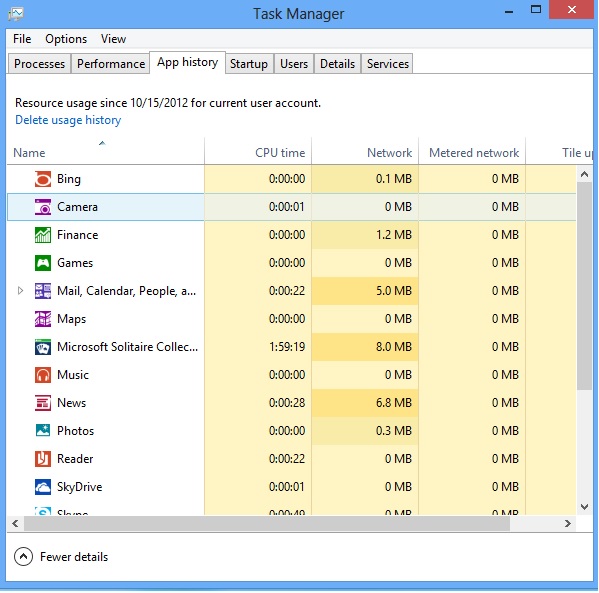
Task: Switch to the Details tab
Action: click(337, 63)
